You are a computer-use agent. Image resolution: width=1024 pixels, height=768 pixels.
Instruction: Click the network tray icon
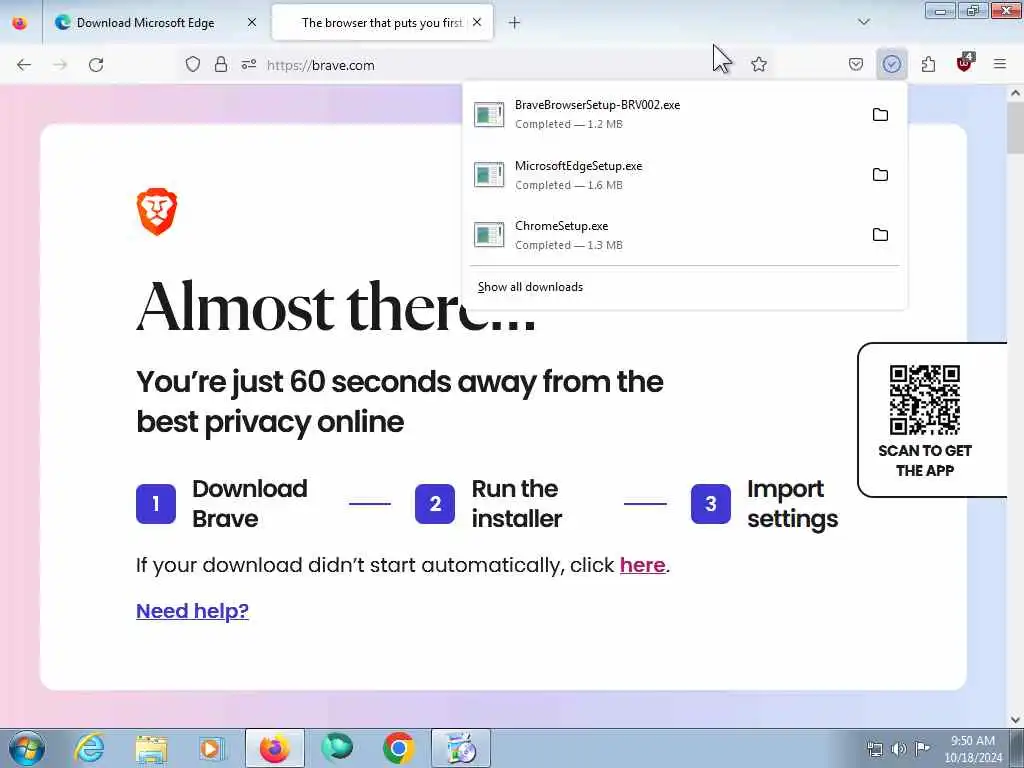874,749
